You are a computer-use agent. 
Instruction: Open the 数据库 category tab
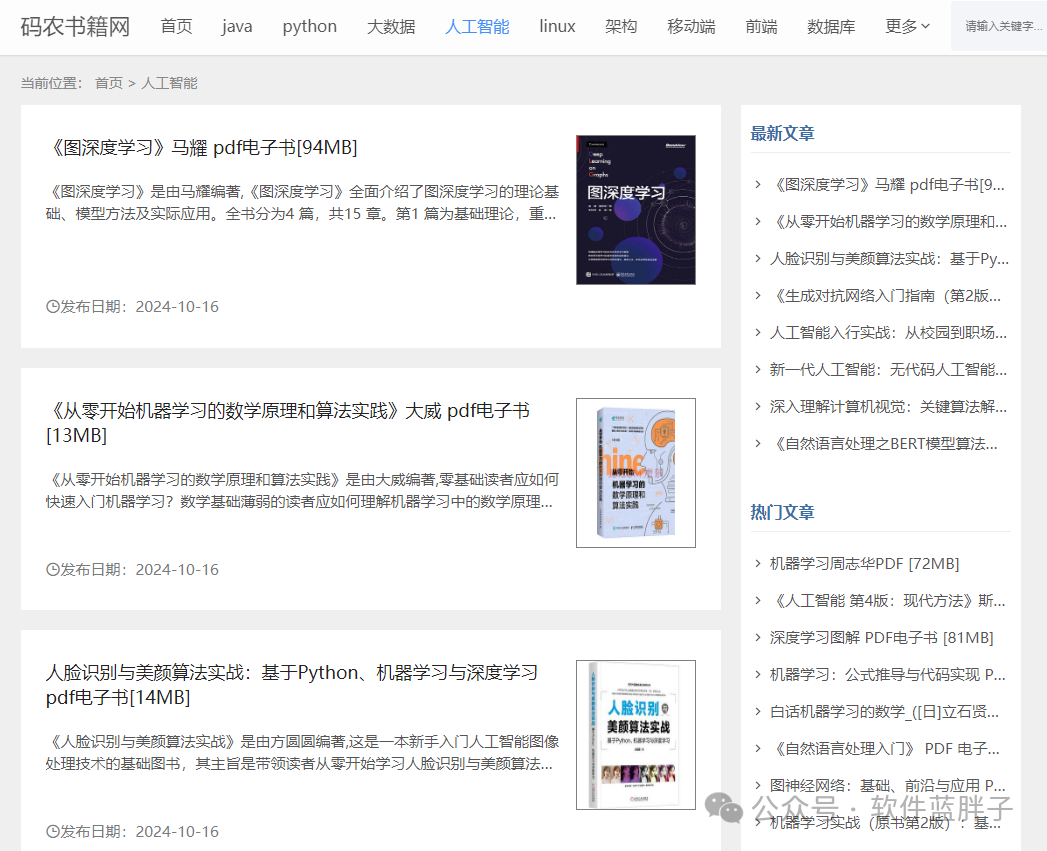click(x=831, y=27)
